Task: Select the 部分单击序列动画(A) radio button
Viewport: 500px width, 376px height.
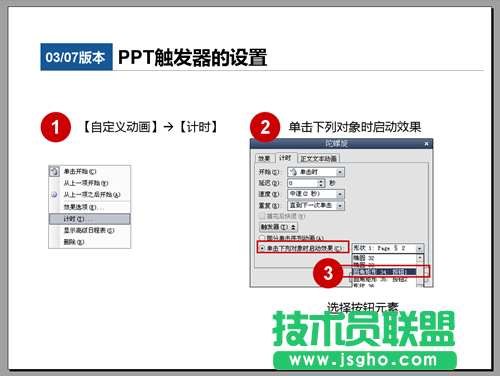Action: 262,238
